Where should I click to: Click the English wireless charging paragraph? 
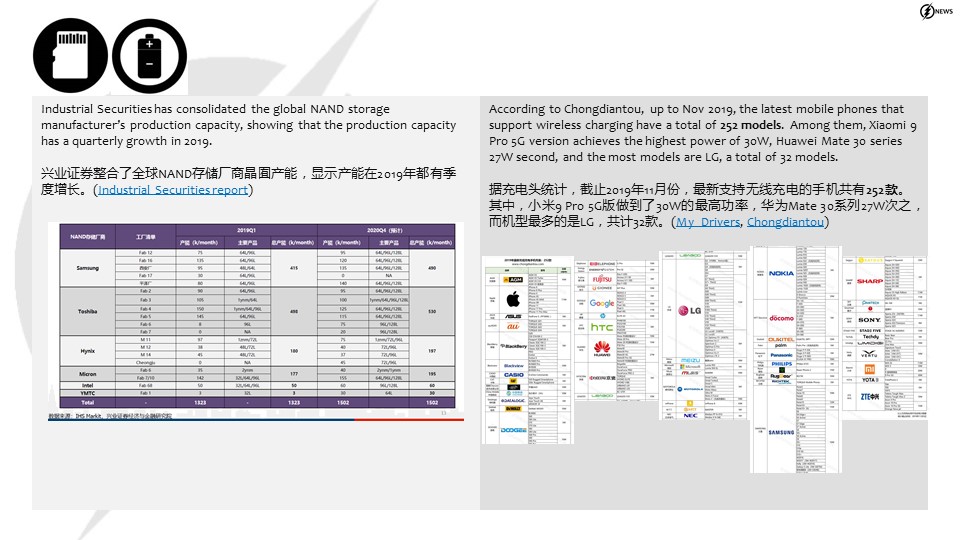(702, 133)
